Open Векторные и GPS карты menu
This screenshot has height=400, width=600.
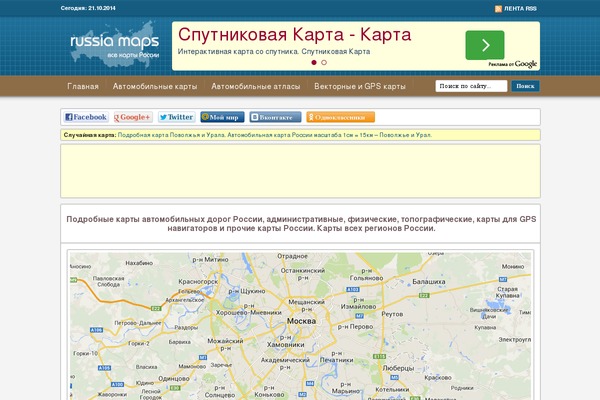coord(360,87)
